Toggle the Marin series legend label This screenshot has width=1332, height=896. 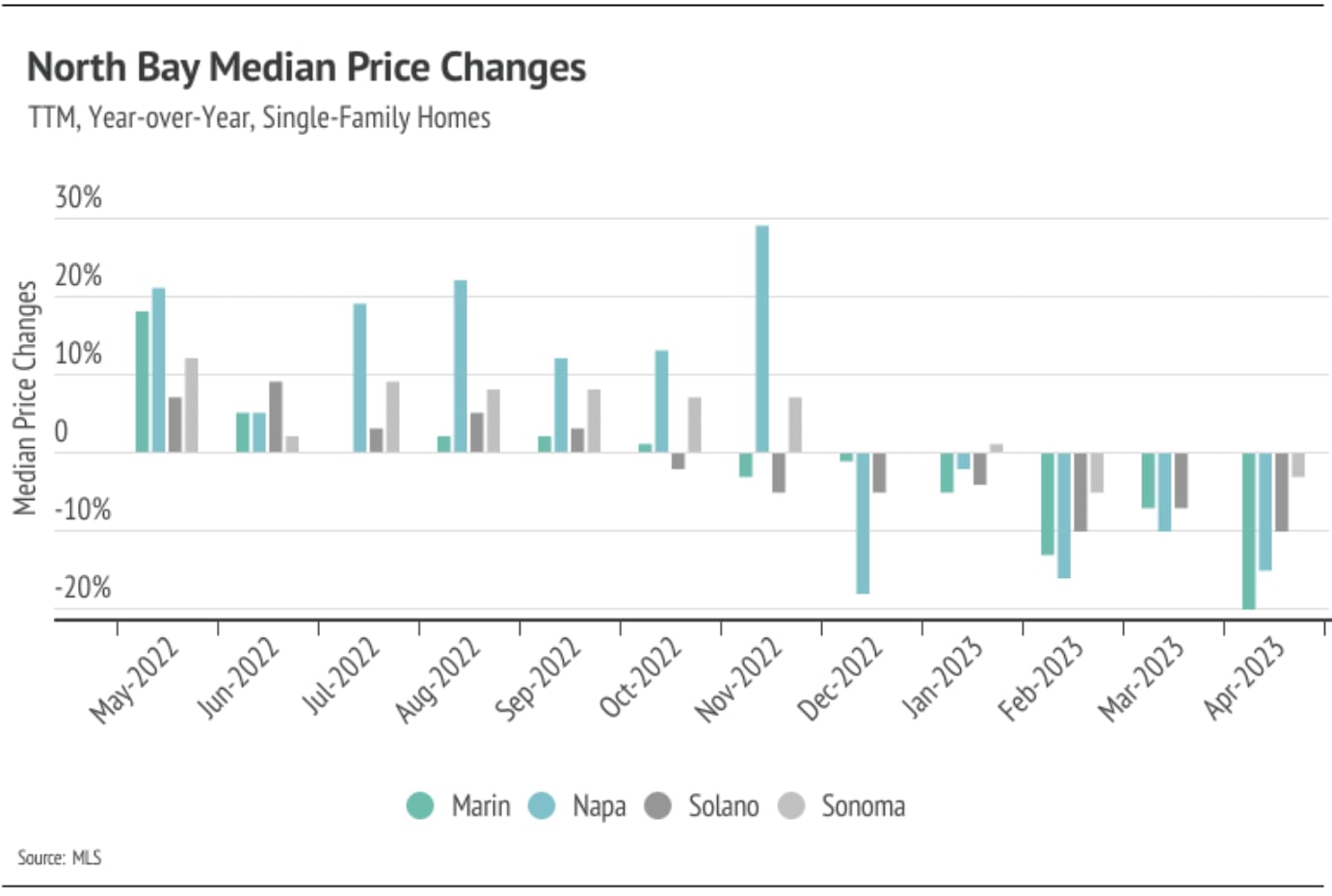tap(481, 805)
